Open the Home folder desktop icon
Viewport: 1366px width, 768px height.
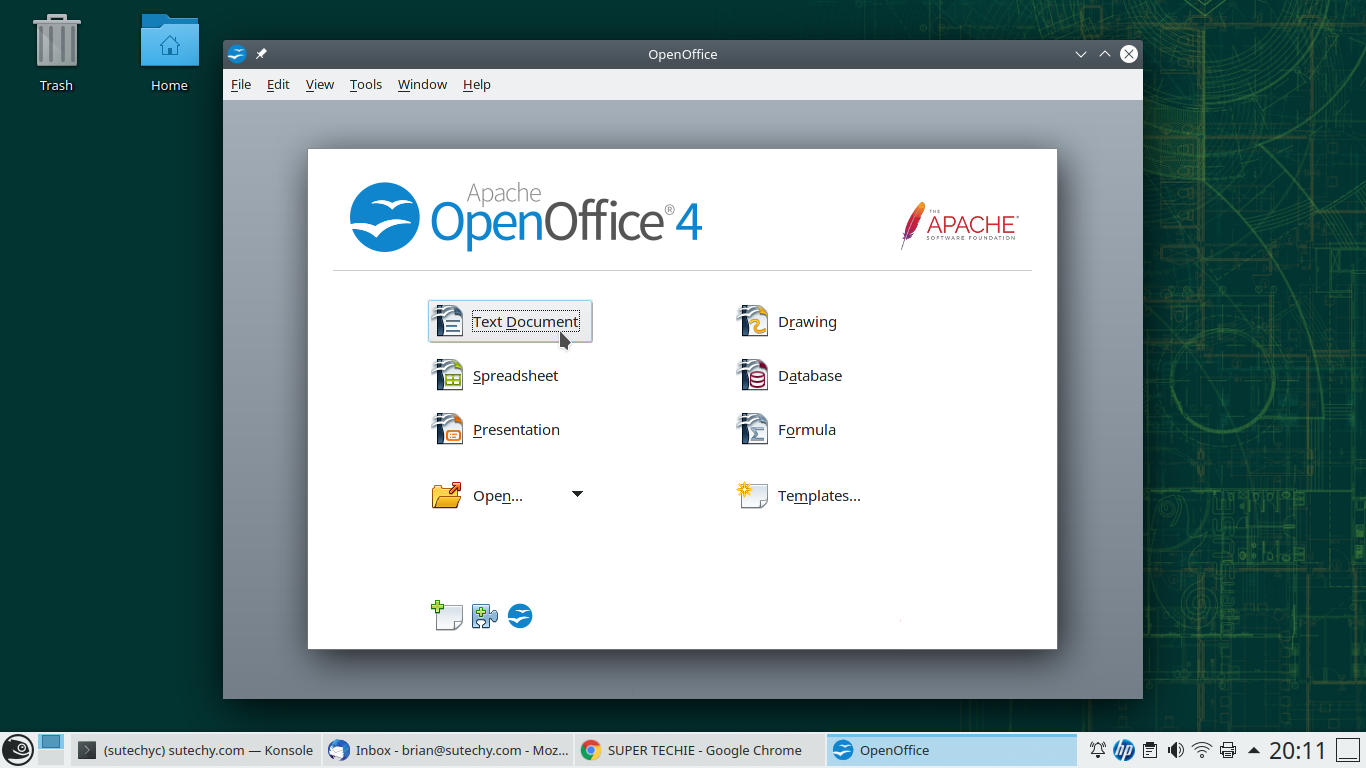tap(169, 53)
